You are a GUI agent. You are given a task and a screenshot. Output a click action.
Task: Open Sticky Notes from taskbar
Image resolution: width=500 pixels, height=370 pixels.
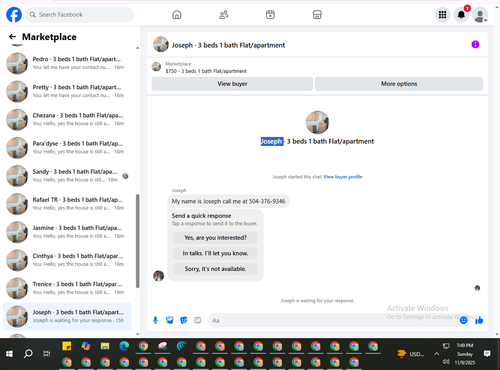pyautogui.click(x=67, y=346)
